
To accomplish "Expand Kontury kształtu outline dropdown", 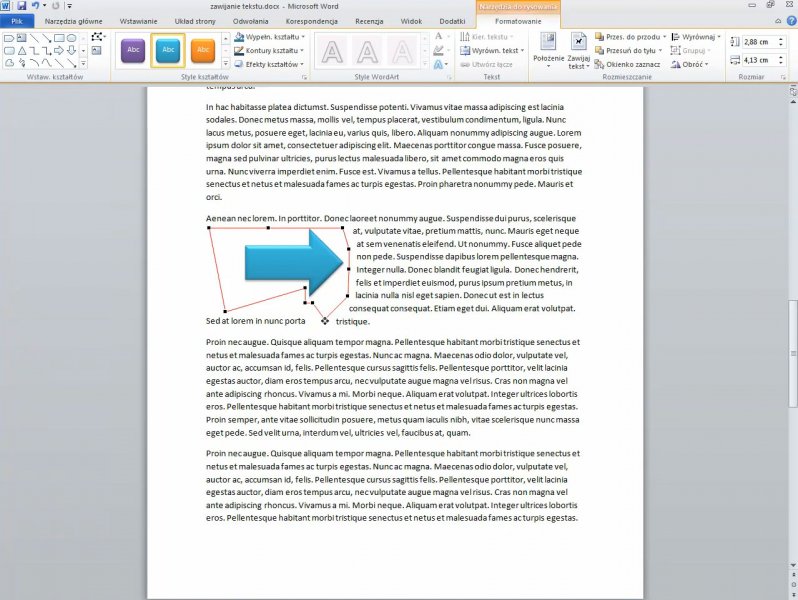I will click(273, 50).
